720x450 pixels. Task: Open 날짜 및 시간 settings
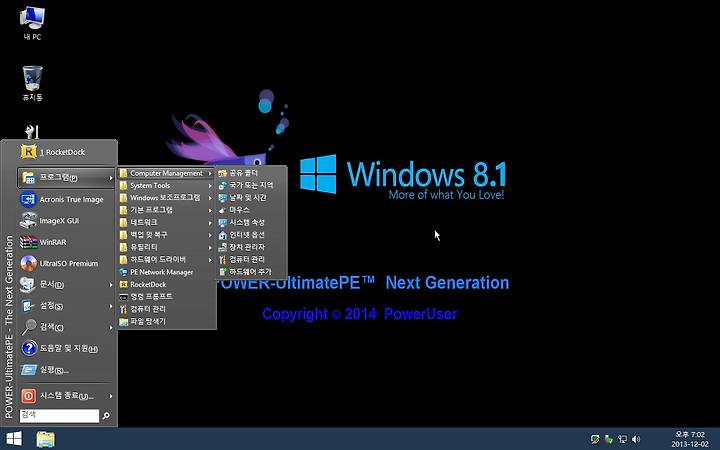(251, 197)
